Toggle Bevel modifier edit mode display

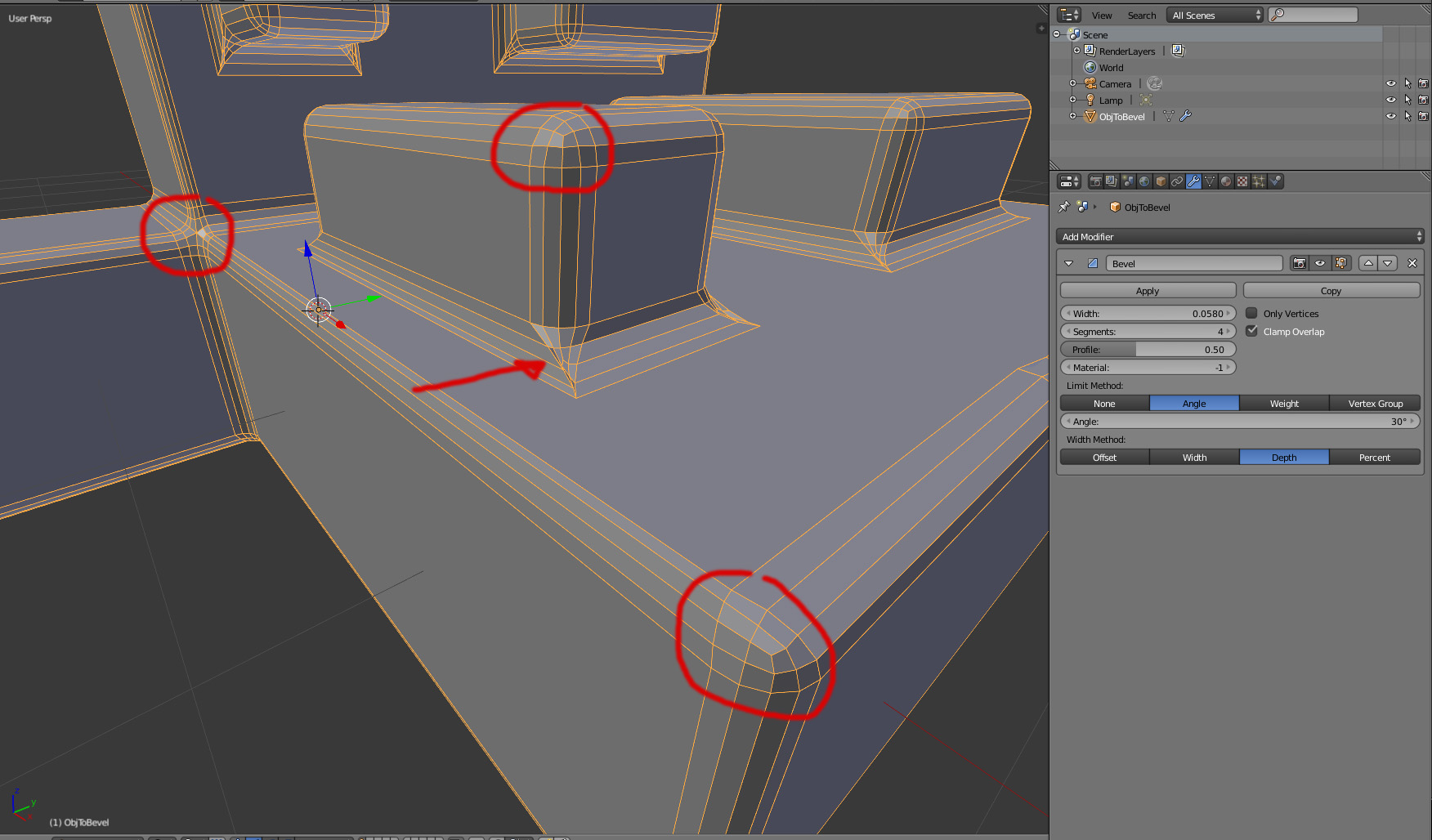coord(1341,263)
